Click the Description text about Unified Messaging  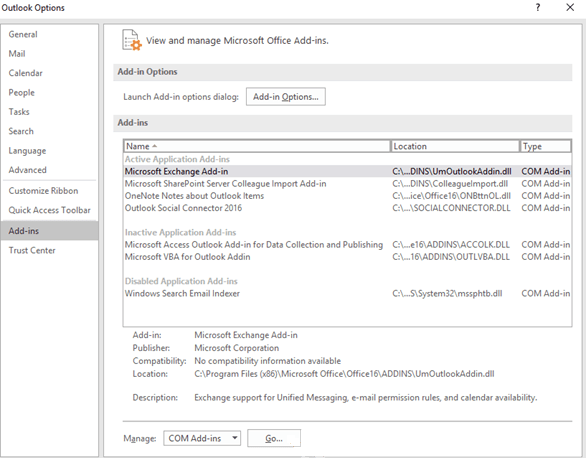point(366,397)
